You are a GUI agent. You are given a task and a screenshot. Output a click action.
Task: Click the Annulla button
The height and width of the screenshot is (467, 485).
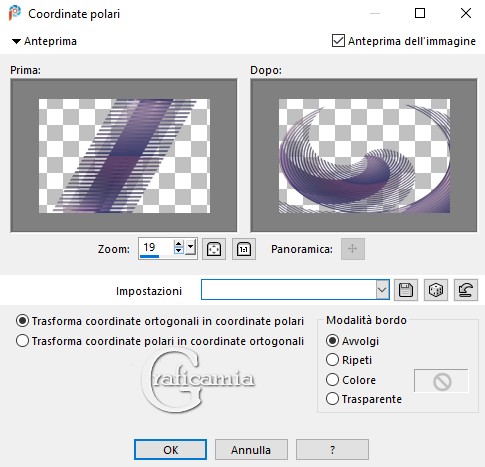click(x=251, y=450)
